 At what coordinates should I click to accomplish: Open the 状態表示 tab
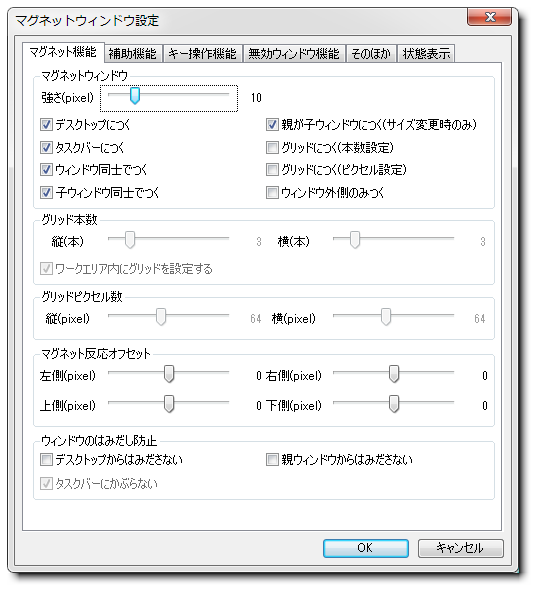426,54
